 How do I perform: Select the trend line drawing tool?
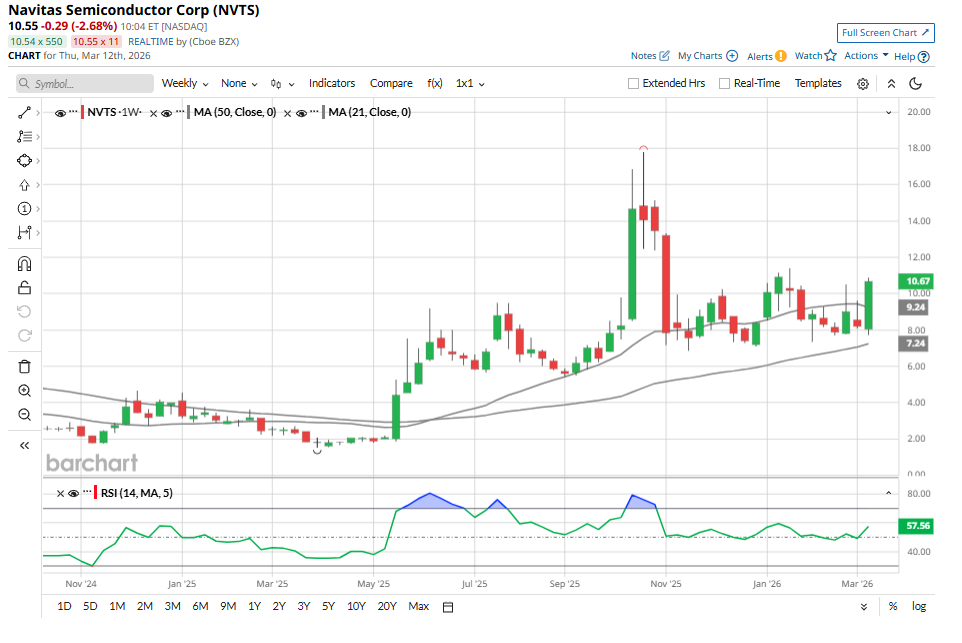click(25, 113)
